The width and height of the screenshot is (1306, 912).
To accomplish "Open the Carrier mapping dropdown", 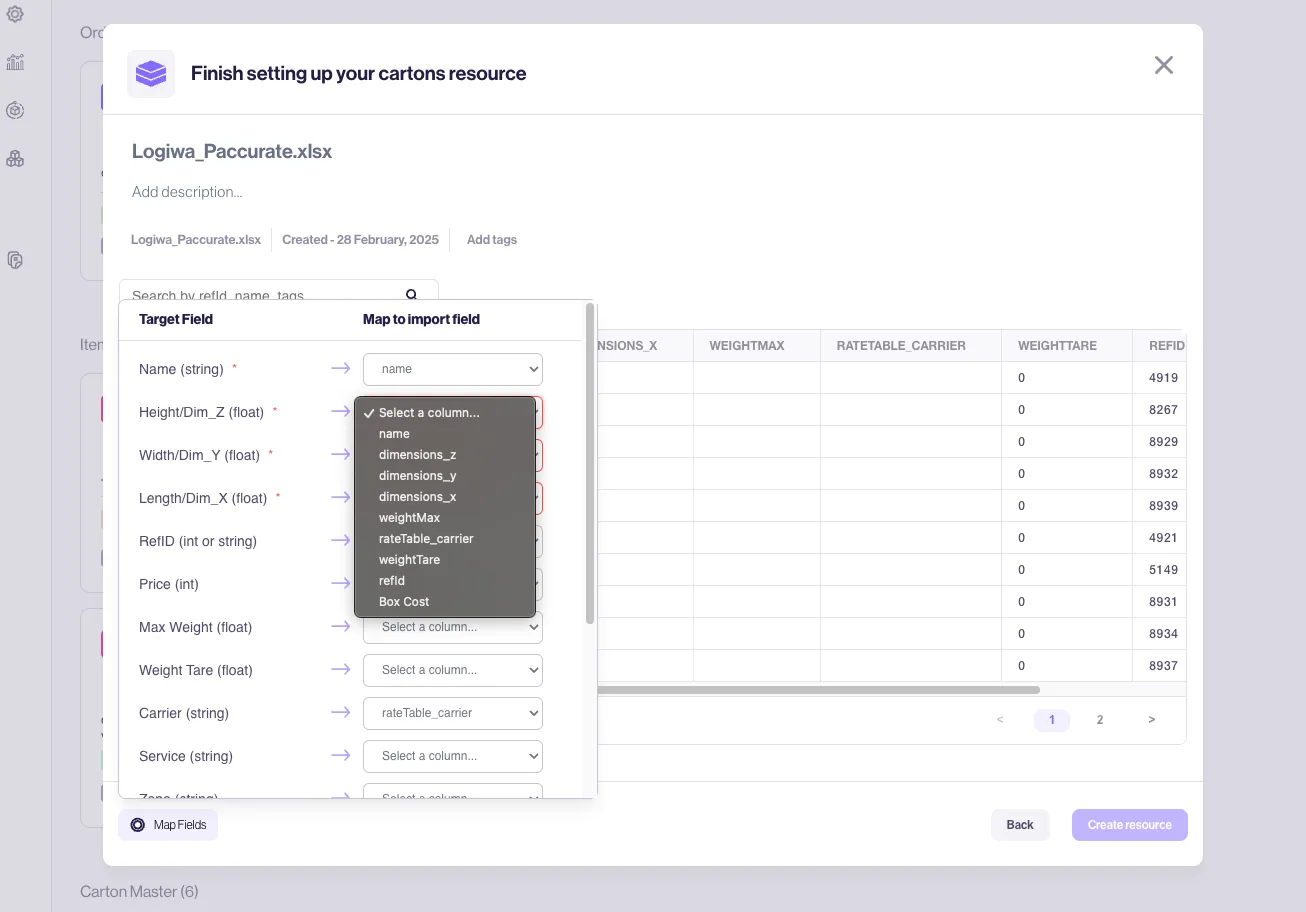I will (x=453, y=713).
